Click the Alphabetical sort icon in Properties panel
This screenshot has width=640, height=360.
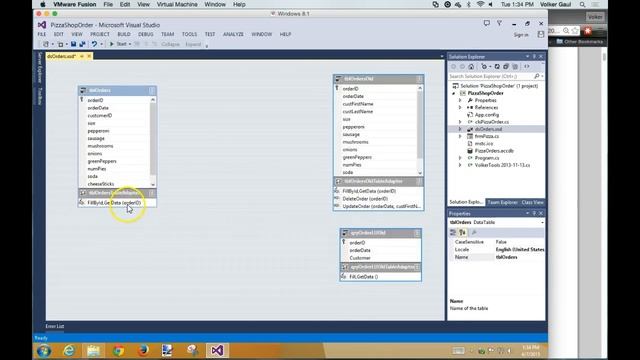point(462,233)
